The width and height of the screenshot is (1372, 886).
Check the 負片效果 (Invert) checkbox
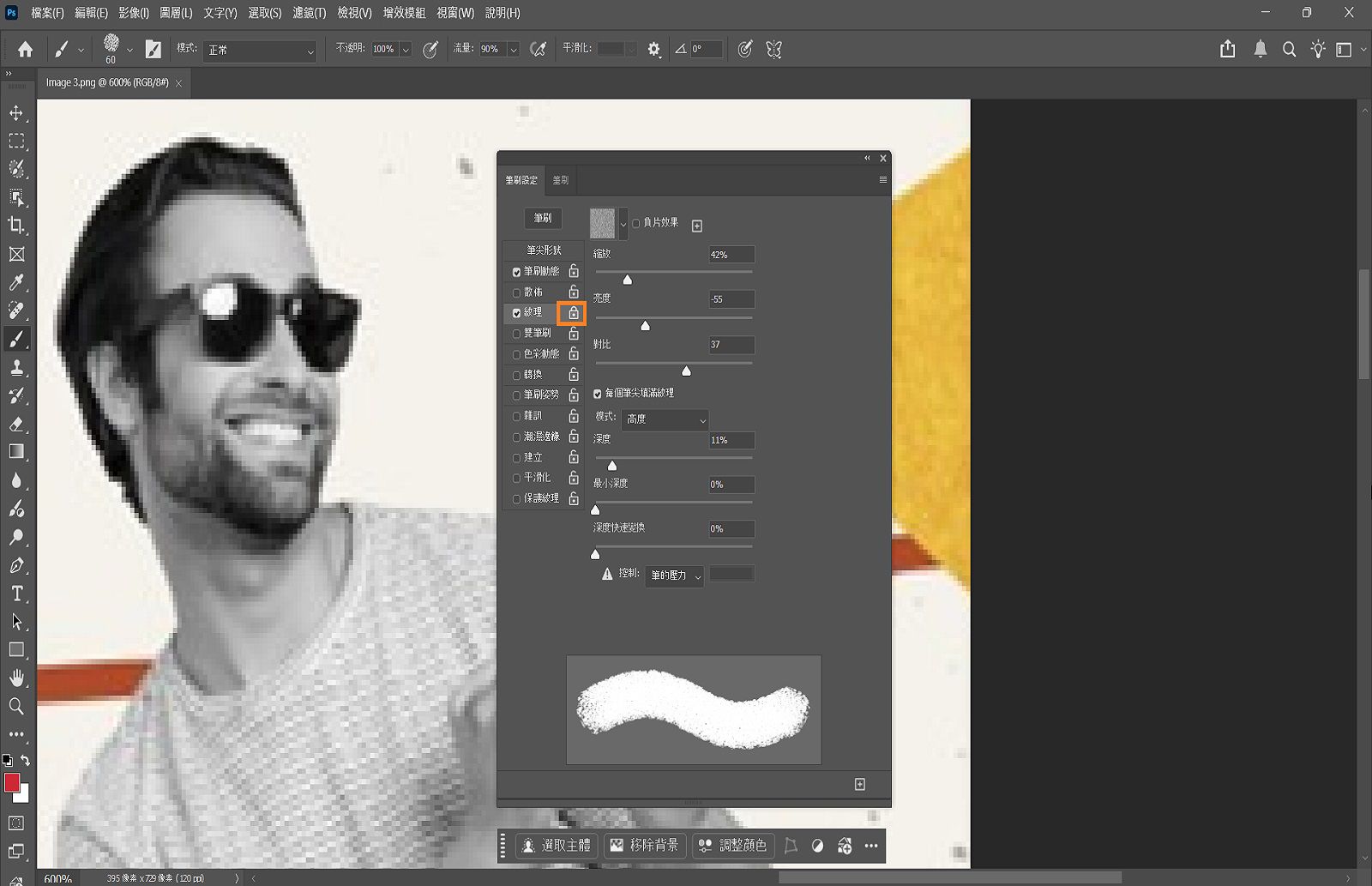pos(636,223)
